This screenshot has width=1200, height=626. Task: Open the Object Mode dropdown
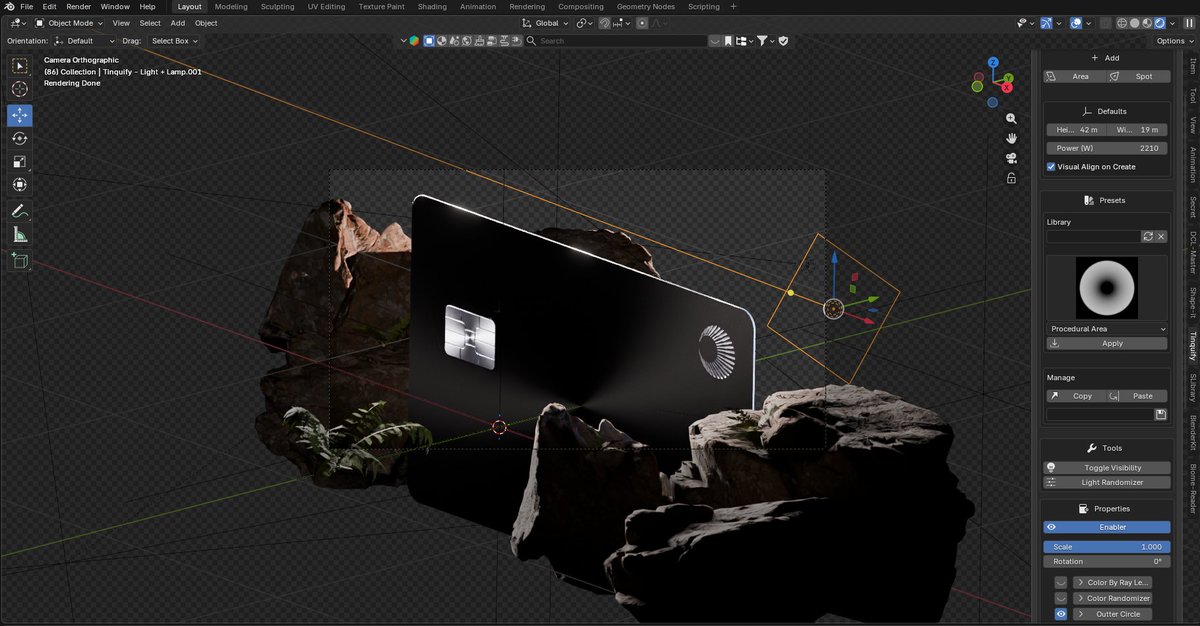[x=67, y=22]
